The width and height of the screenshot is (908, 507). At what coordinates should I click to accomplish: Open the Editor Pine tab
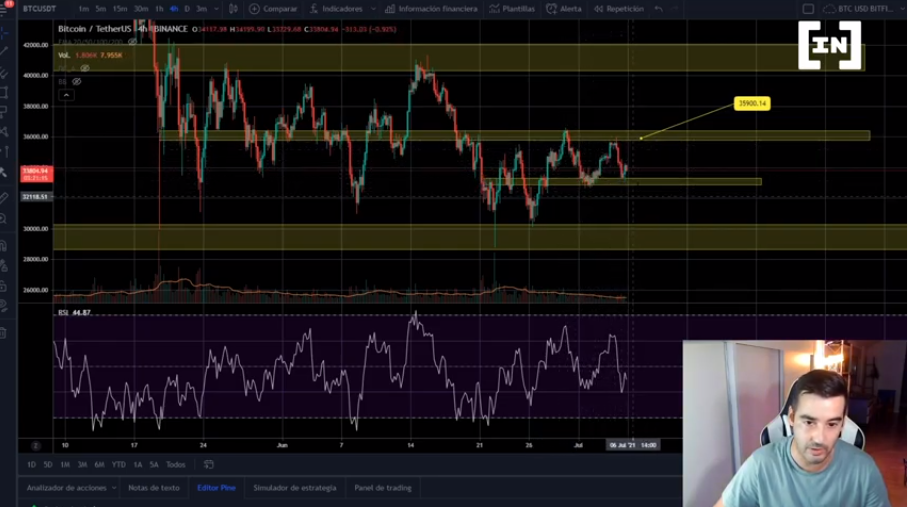pyautogui.click(x=216, y=488)
